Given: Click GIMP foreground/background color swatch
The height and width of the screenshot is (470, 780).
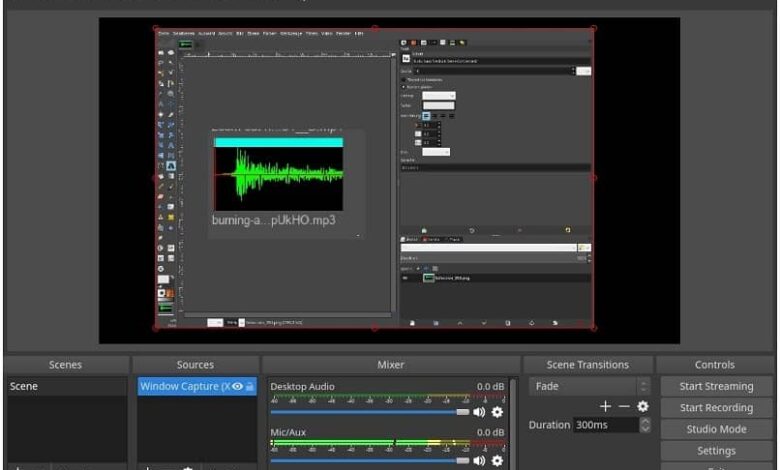Looking at the screenshot, I should tap(164, 280).
